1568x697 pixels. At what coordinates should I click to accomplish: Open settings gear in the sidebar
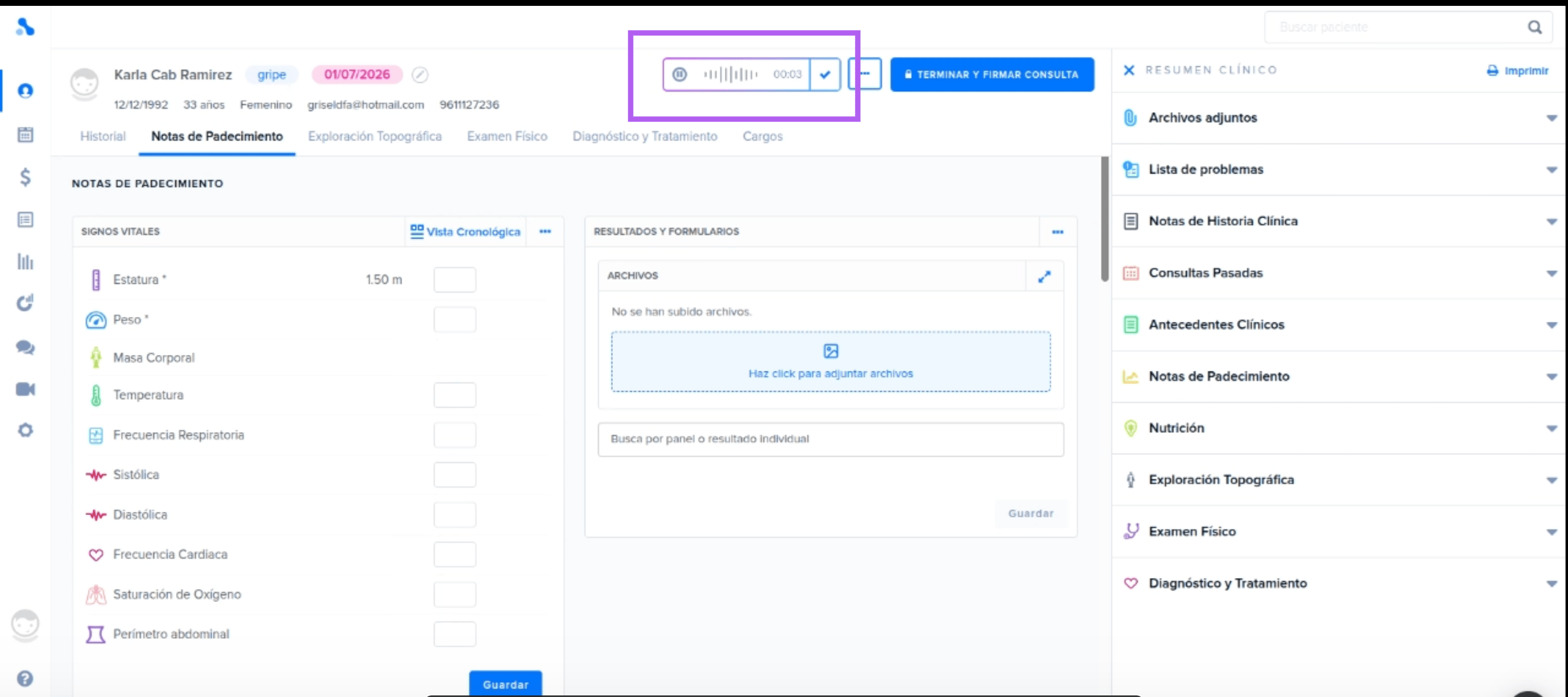tap(25, 430)
